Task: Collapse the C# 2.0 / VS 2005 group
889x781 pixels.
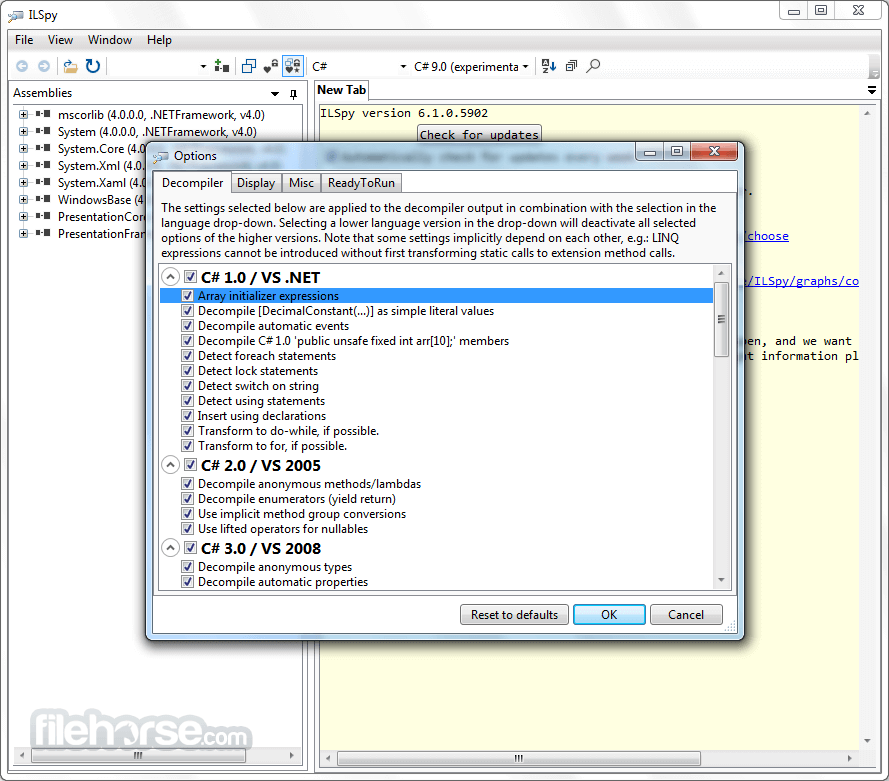Action: coord(171,465)
